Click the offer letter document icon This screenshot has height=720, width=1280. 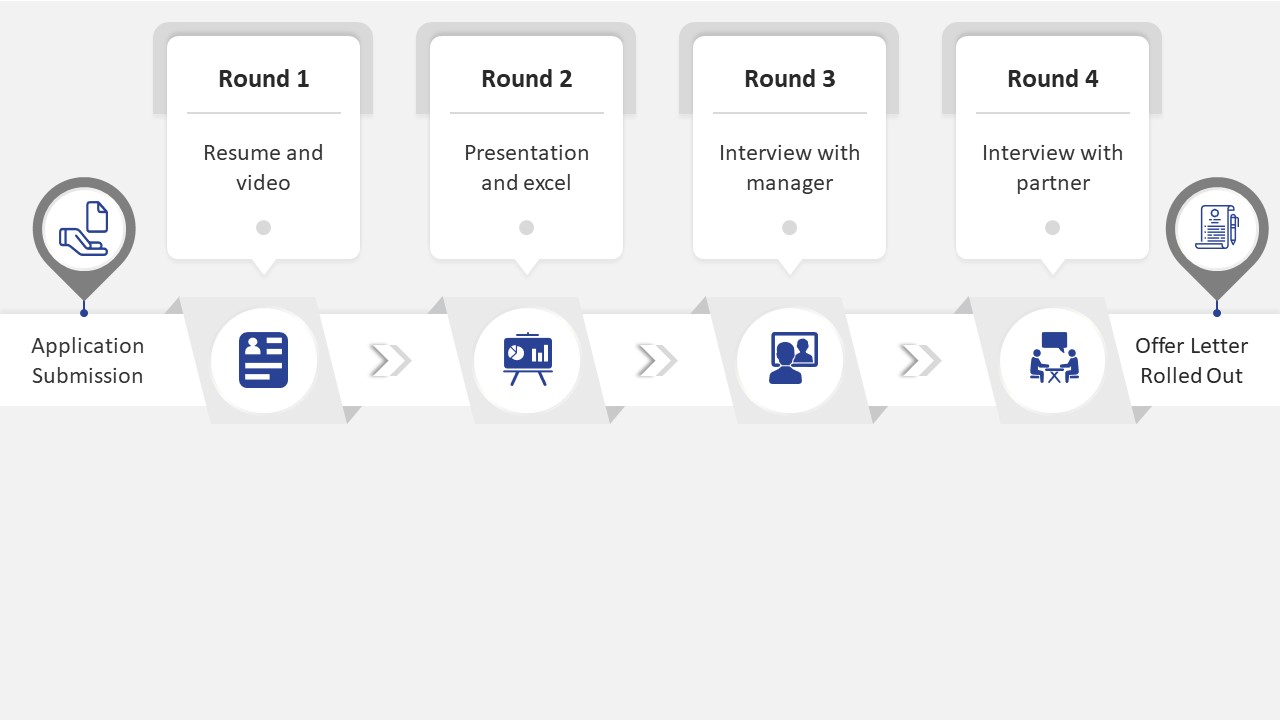1216,228
